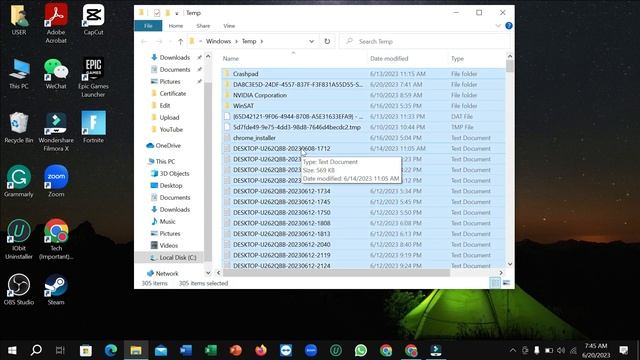This screenshot has width=640, height=360.
Task: Open the Adobe Acrobat desktop shortcut
Action: (x=56, y=24)
